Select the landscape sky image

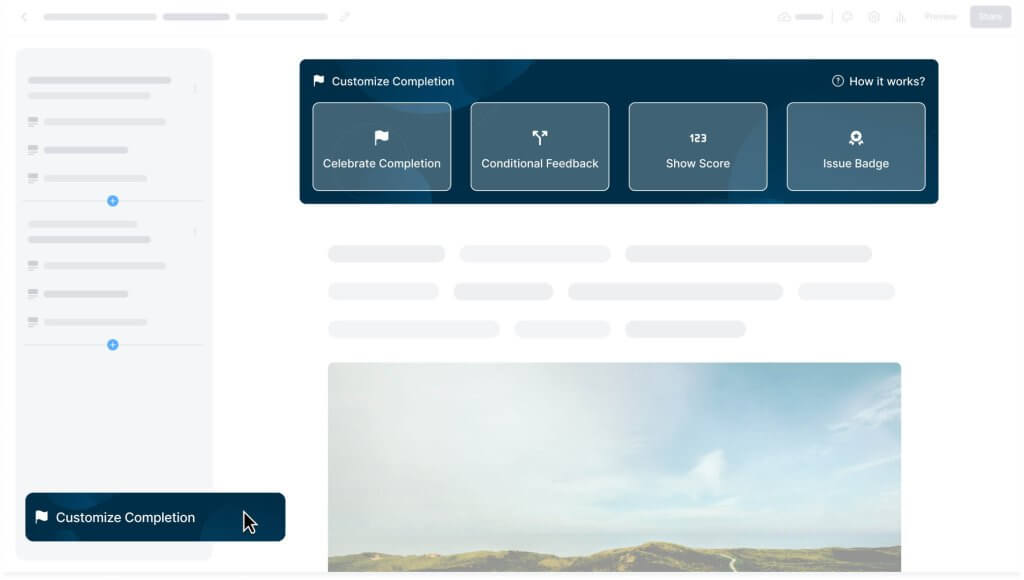tap(614, 467)
